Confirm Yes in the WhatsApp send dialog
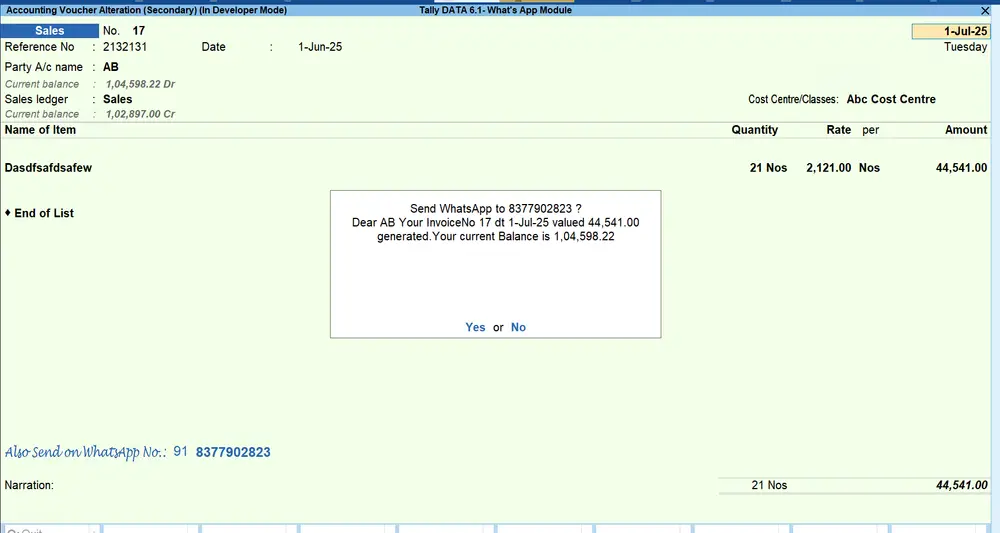Viewport: 1000px width, 533px height. [475, 327]
